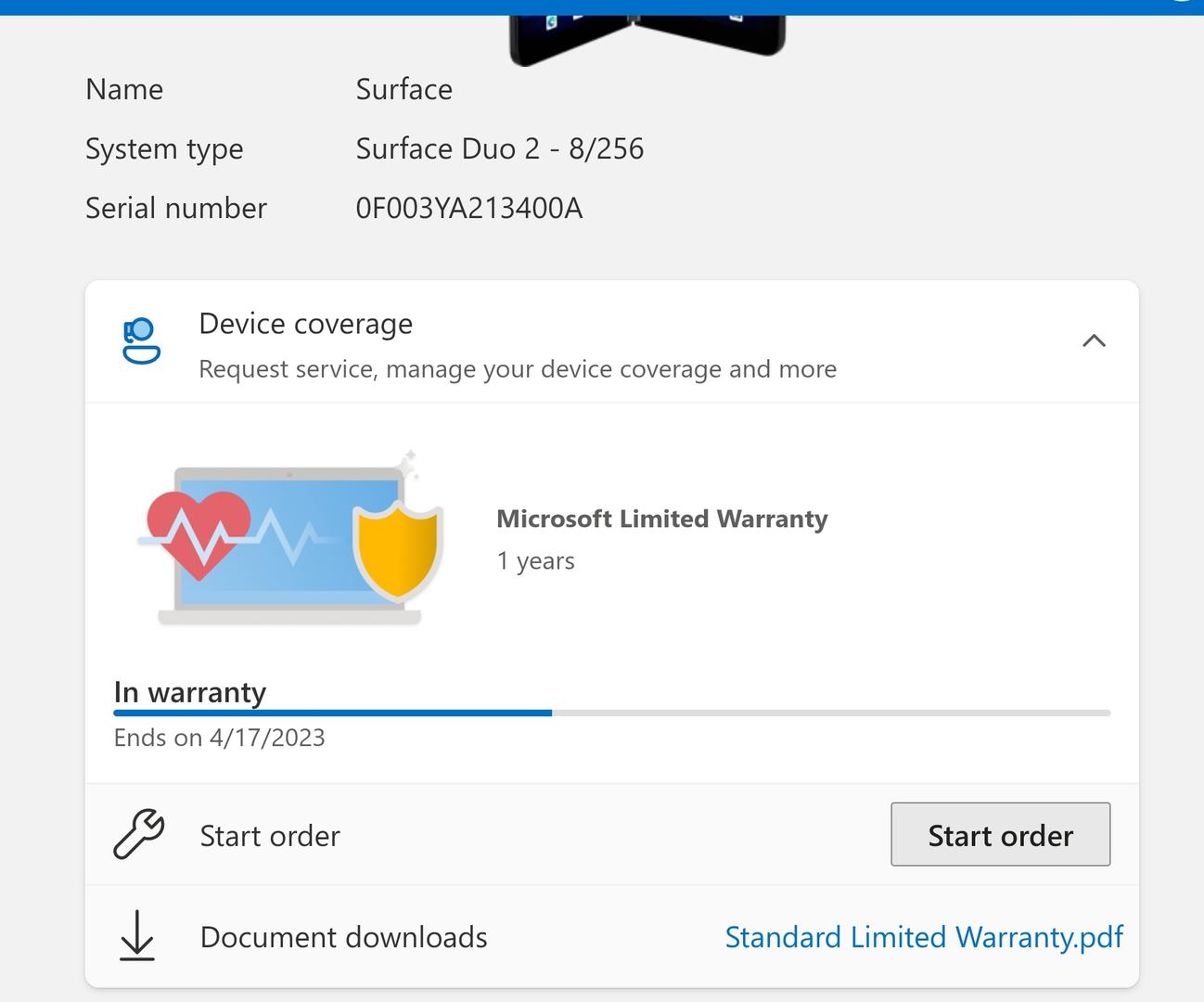
Task: Click the Device coverage headset icon
Action: [x=141, y=341]
